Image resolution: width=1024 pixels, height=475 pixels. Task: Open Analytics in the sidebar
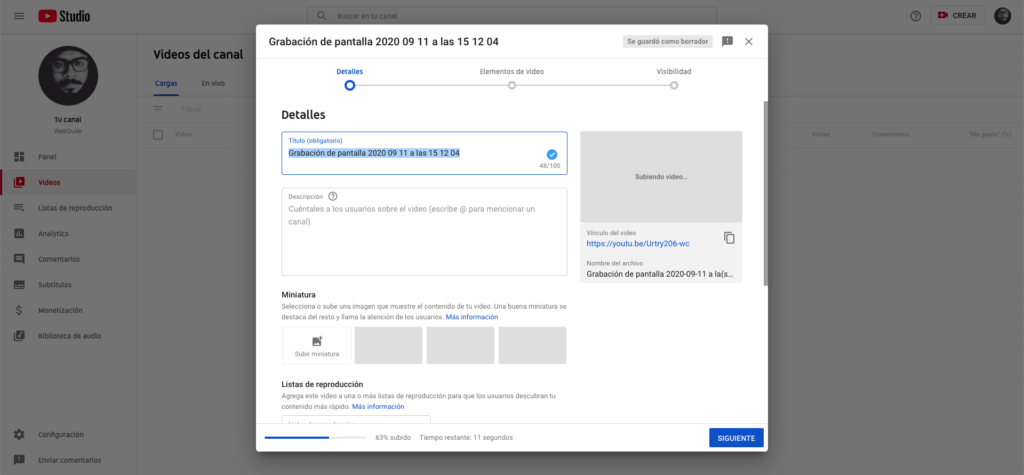tap(53, 233)
